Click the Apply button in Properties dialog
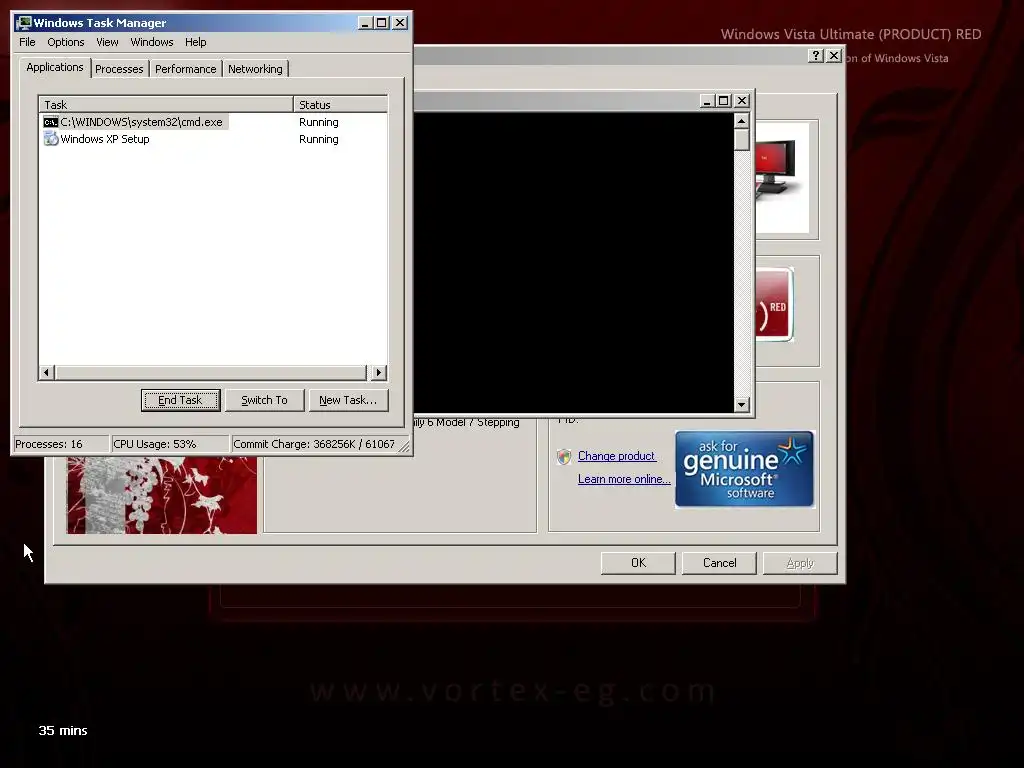Viewport: 1024px width, 768px height. pyautogui.click(x=800, y=563)
